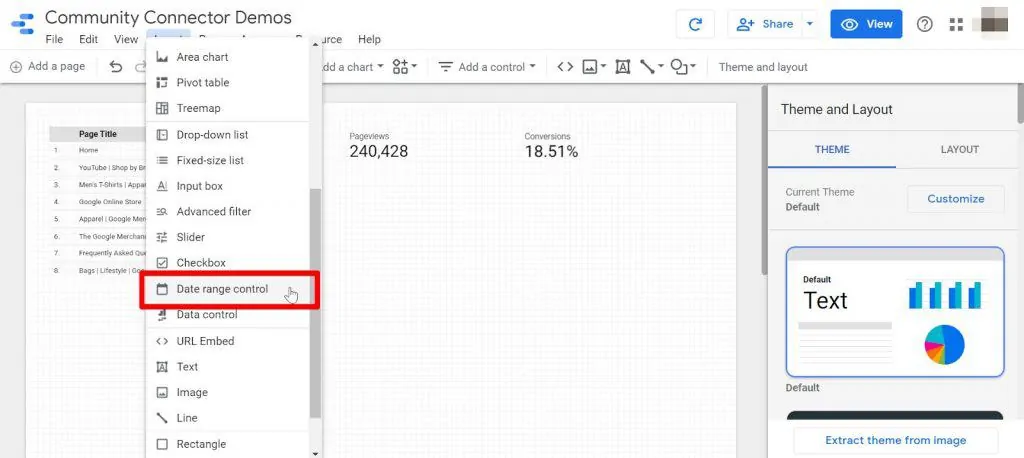Screen dimensions: 1024x458
Task: Click the Page Title column header
Action: [98, 134]
